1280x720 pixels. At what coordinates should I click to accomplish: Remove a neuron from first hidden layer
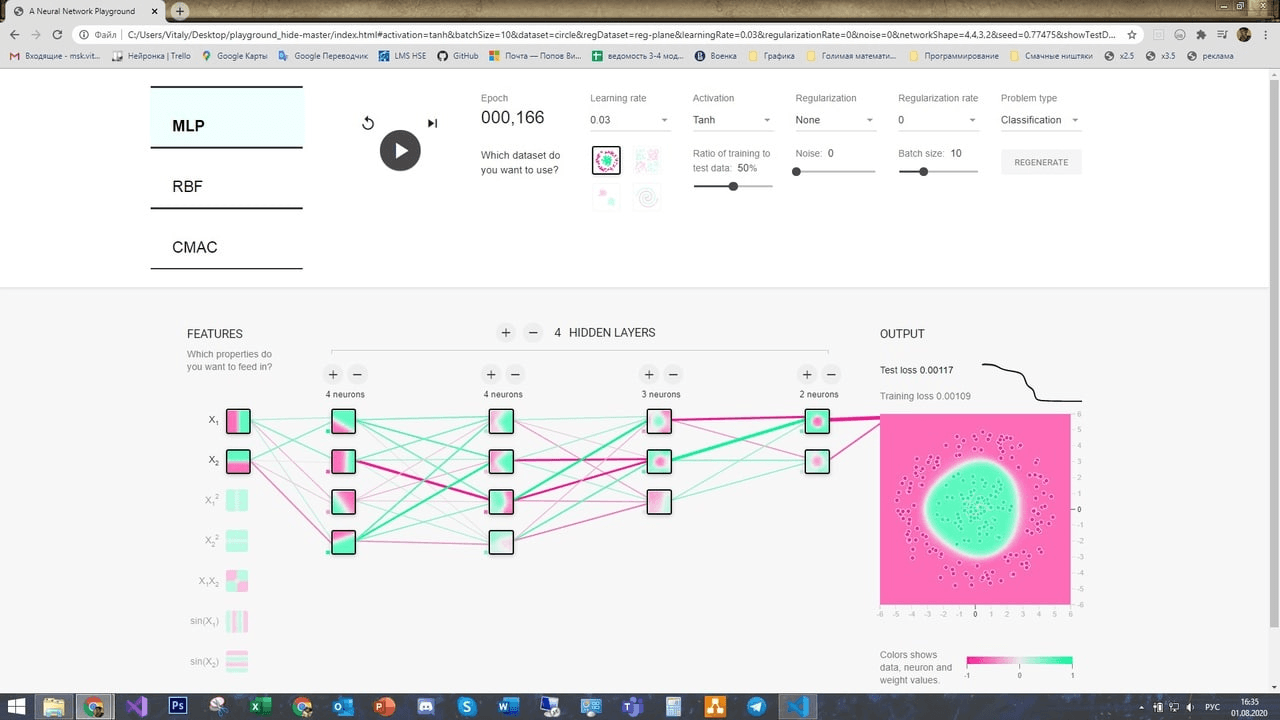357,375
